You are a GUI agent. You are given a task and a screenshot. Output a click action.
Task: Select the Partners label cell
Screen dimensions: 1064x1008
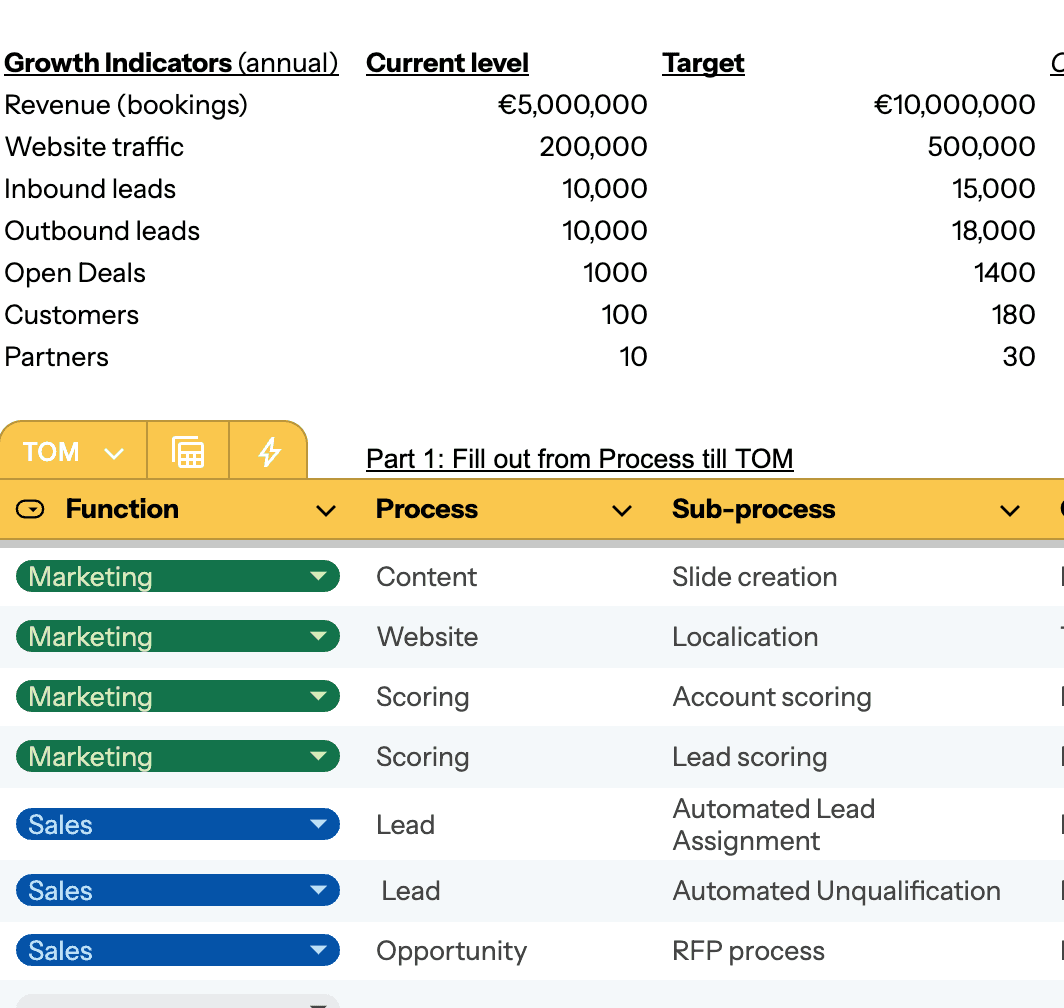(x=56, y=357)
